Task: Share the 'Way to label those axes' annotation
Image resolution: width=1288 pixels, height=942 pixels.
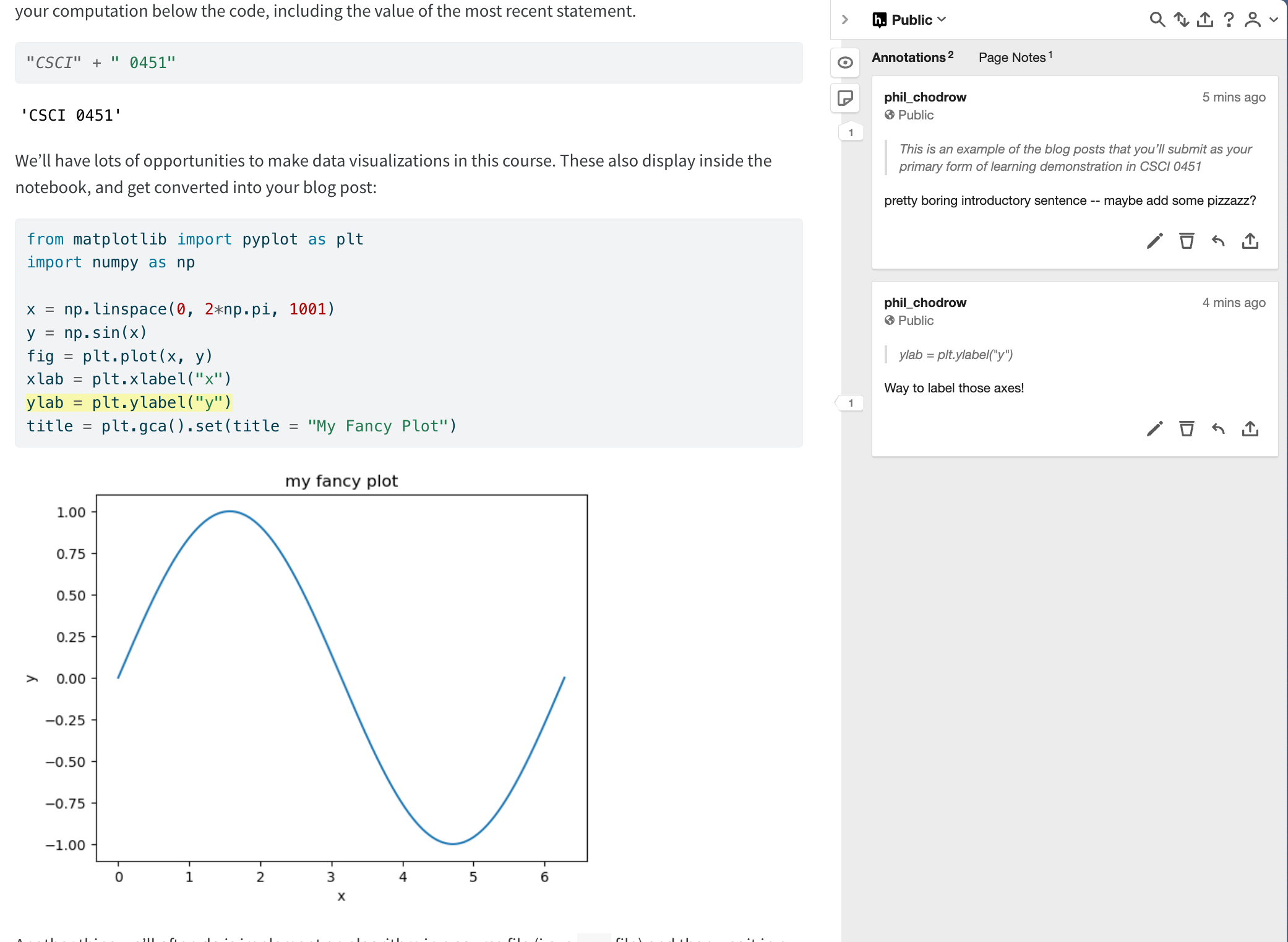Action: click(1250, 429)
